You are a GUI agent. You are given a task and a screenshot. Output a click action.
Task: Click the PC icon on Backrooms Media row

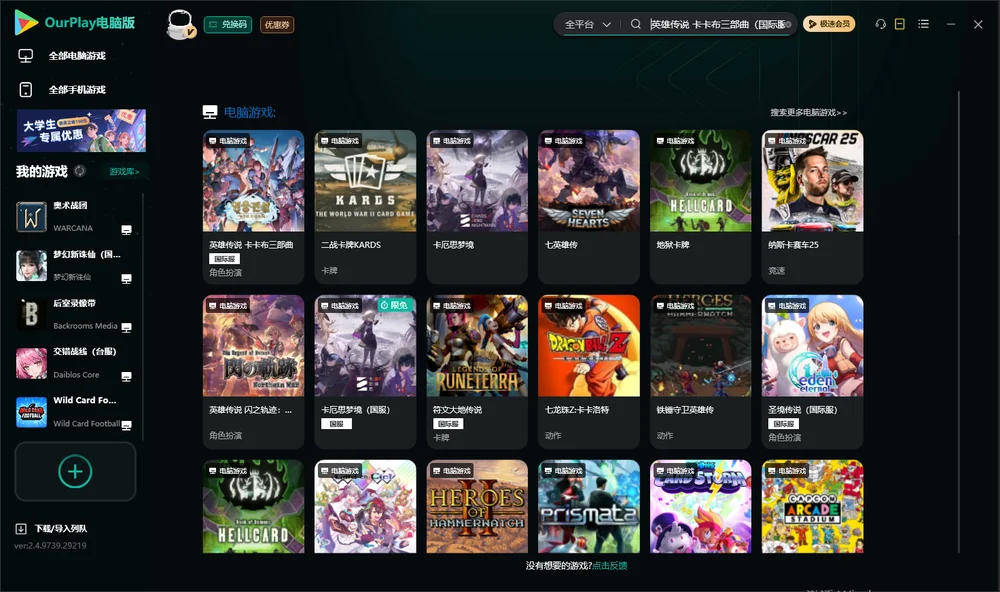126,328
